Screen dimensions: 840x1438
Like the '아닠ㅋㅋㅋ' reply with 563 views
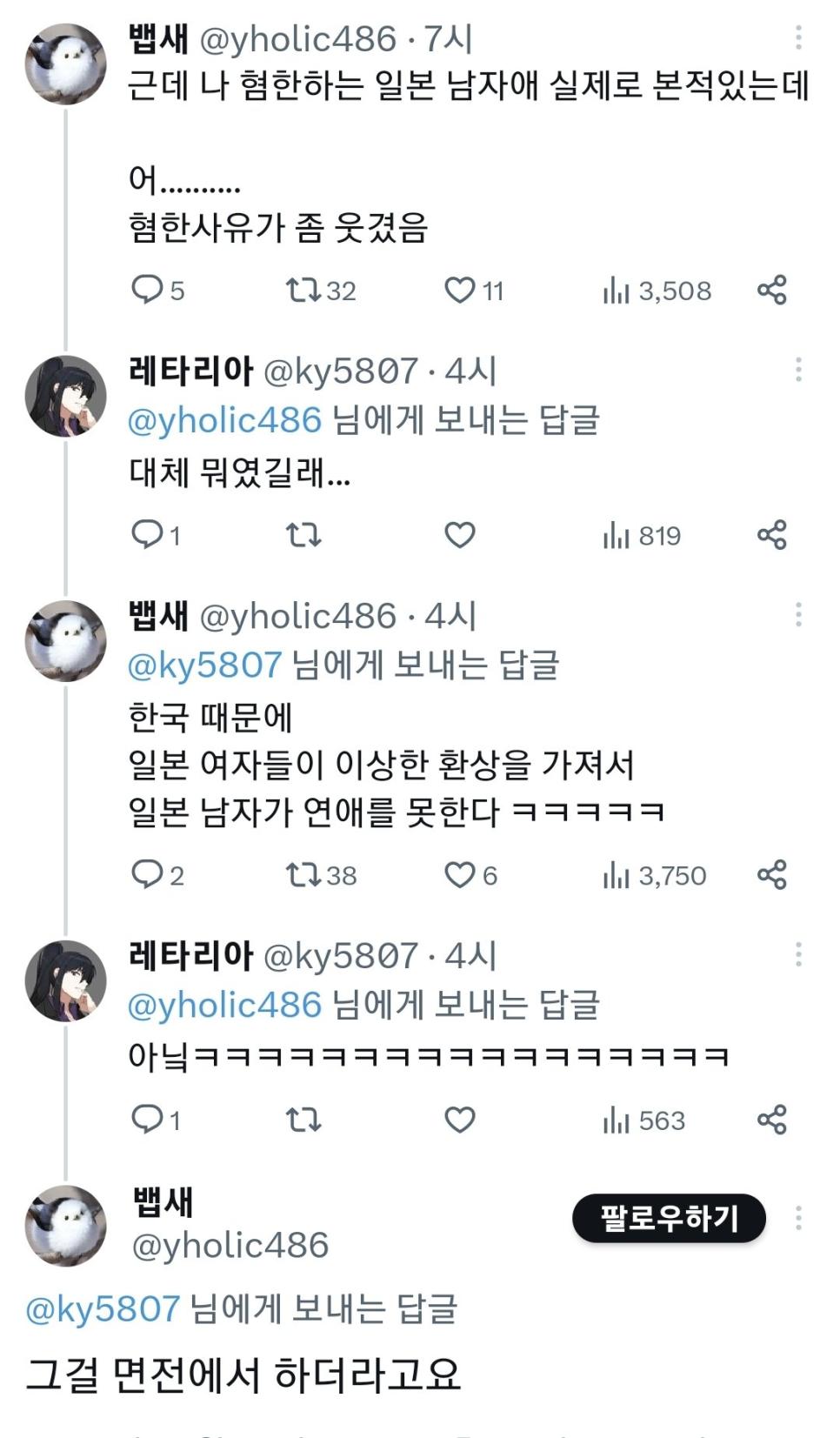(x=460, y=1120)
